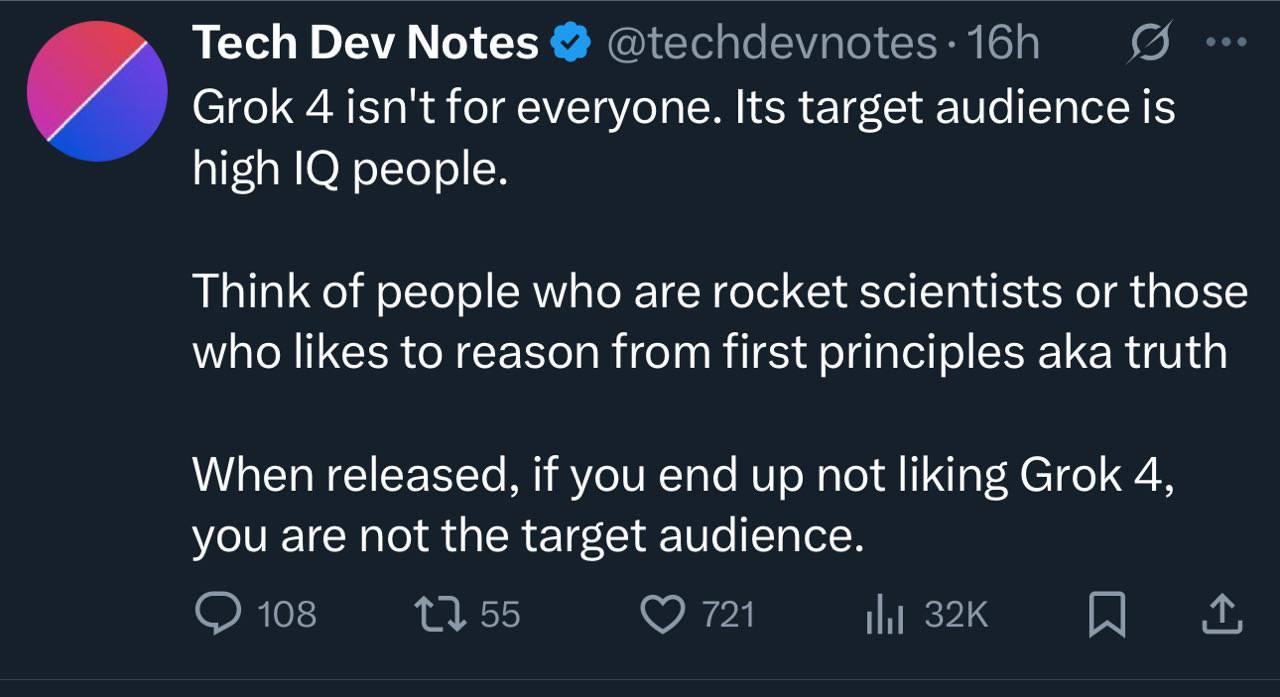Screen dimensions: 1280x697
Task: Toggle the bookmark icon for this post
Action: [1106, 614]
